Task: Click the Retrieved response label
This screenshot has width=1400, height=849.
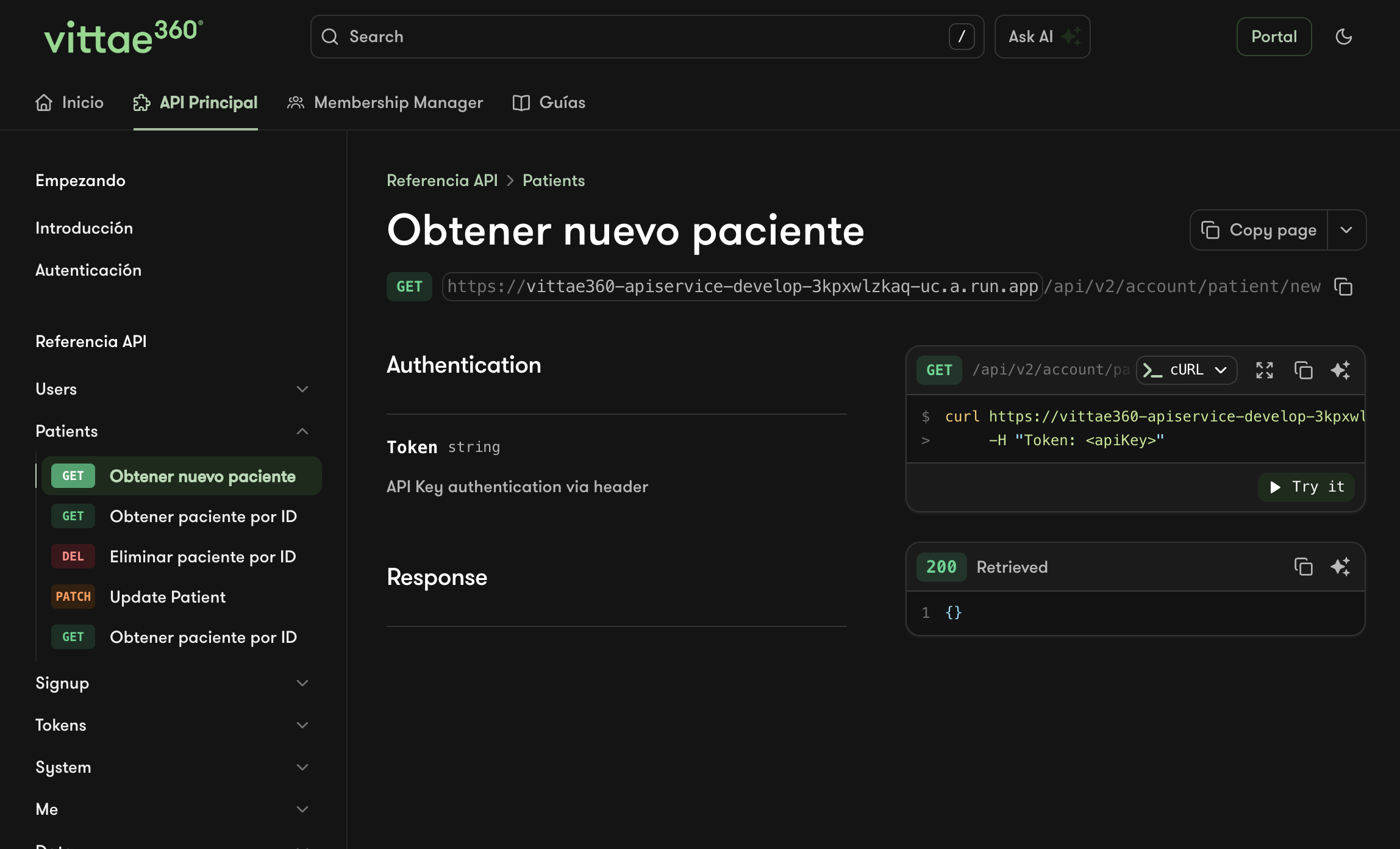Action: pos(1012,567)
